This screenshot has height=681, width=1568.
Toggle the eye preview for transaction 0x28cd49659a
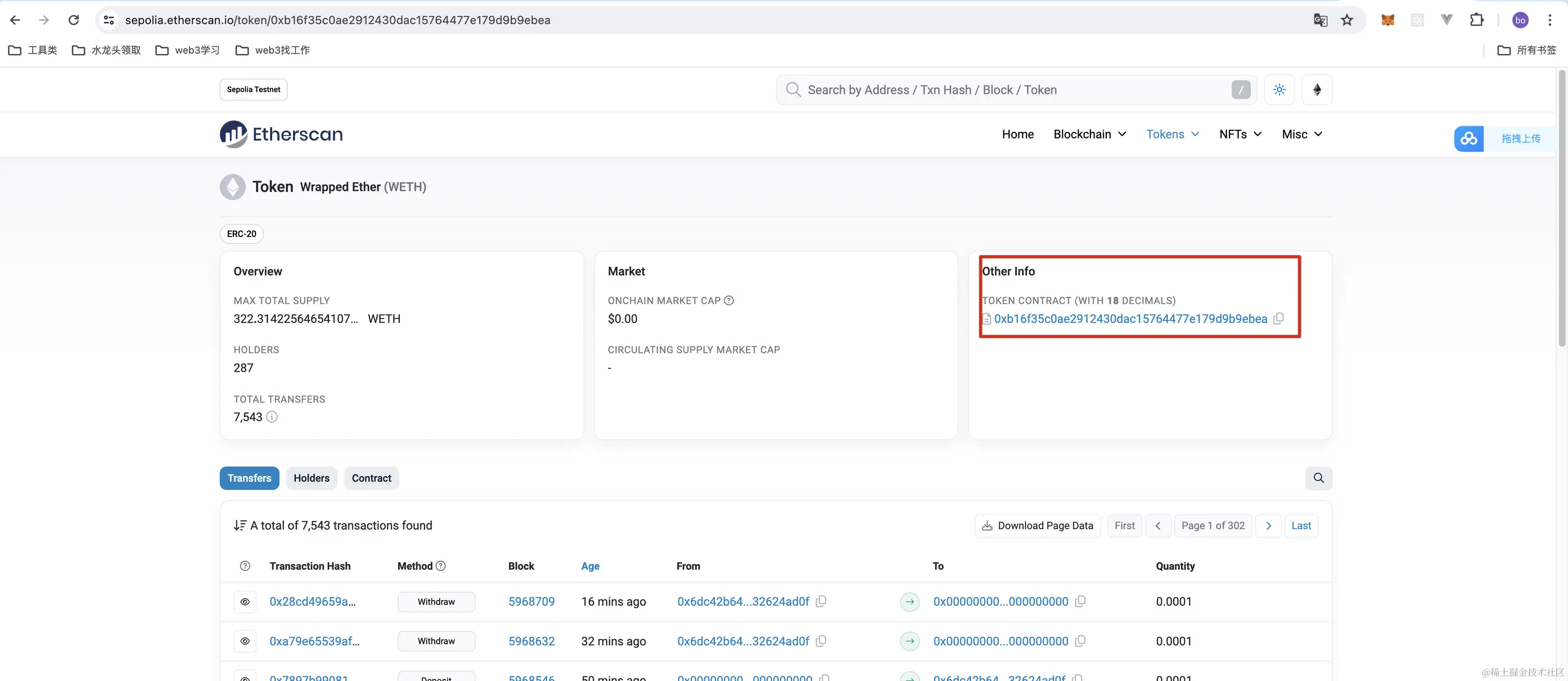pos(245,602)
